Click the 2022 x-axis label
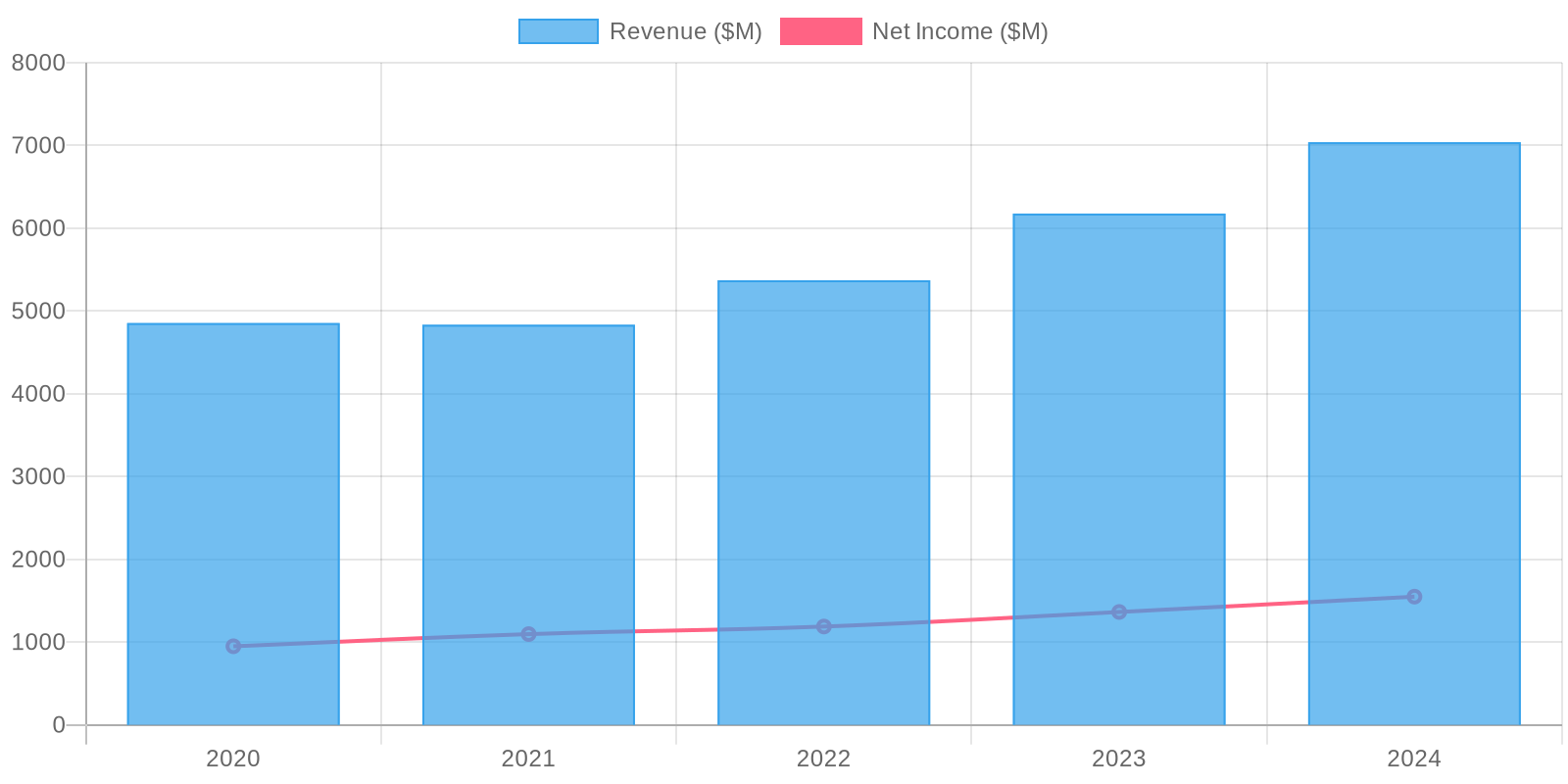The image size is (1568, 784). pyautogui.click(x=823, y=759)
